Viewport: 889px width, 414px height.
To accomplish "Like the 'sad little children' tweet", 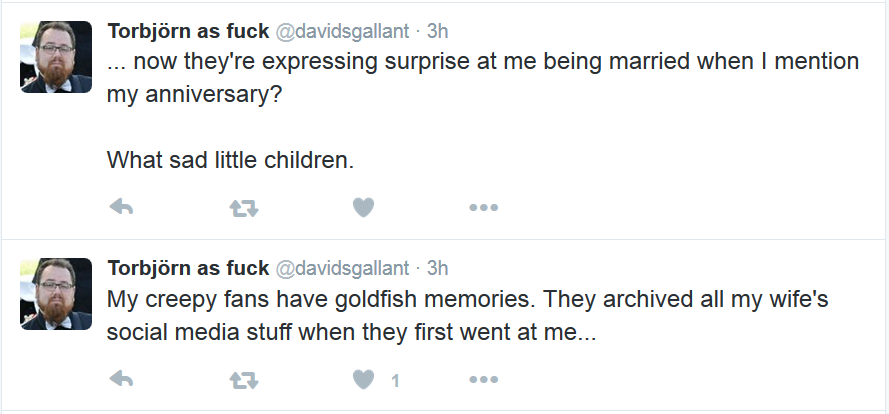I will 363,208.
